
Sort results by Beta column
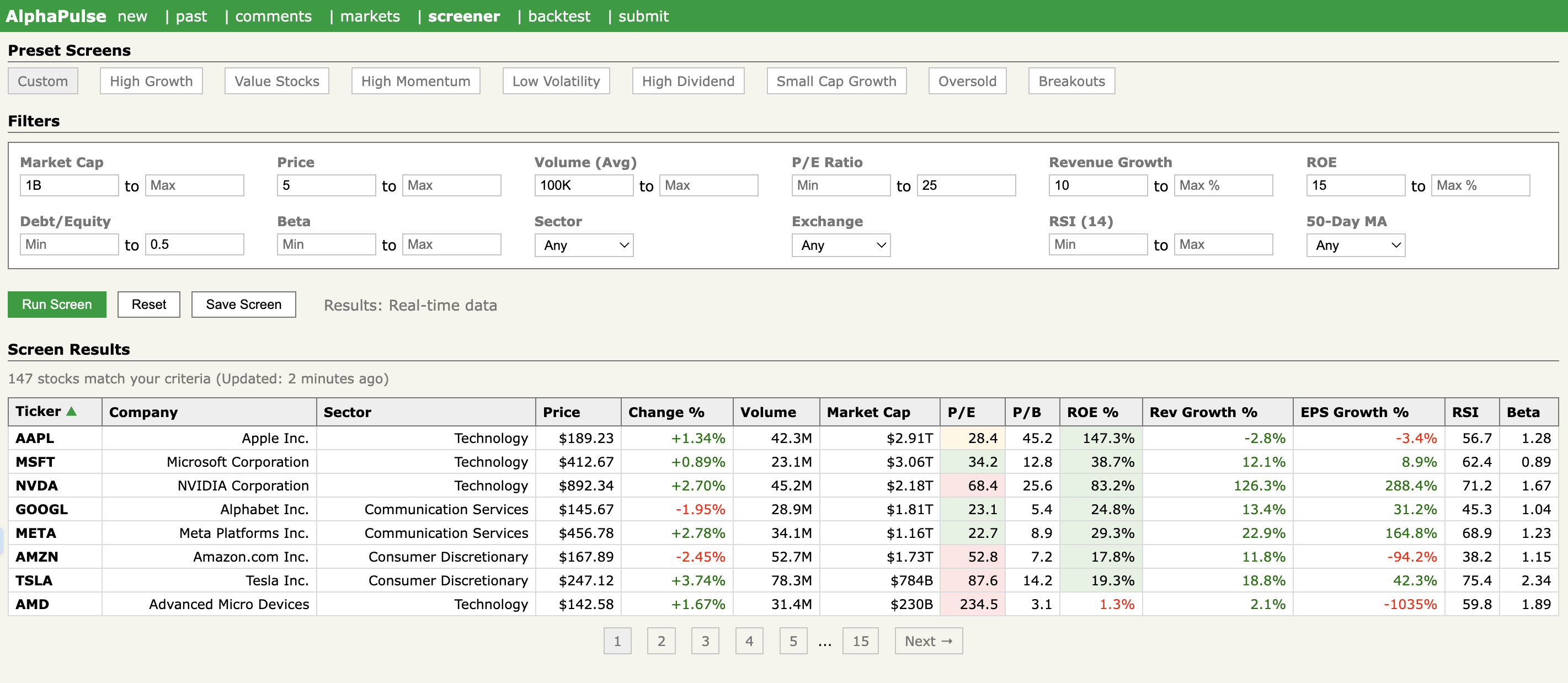tap(1528, 412)
